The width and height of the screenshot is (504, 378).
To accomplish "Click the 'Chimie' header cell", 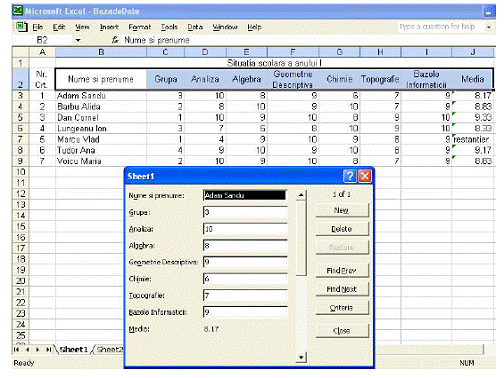I will coord(339,79).
